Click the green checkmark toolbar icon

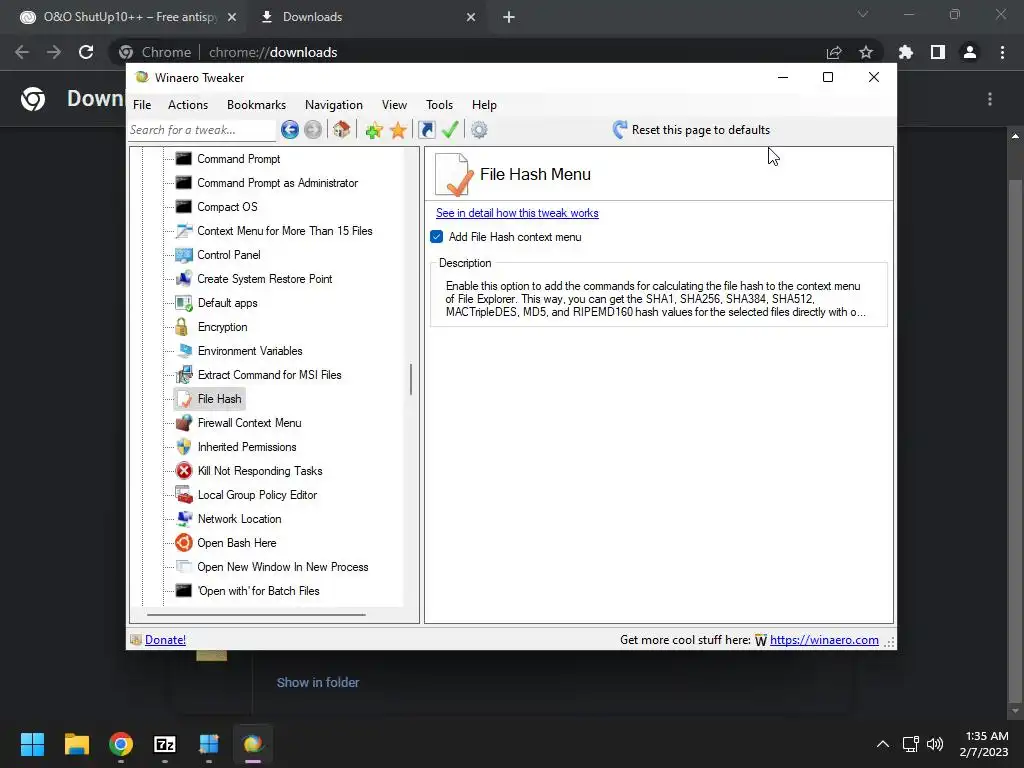(450, 130)
